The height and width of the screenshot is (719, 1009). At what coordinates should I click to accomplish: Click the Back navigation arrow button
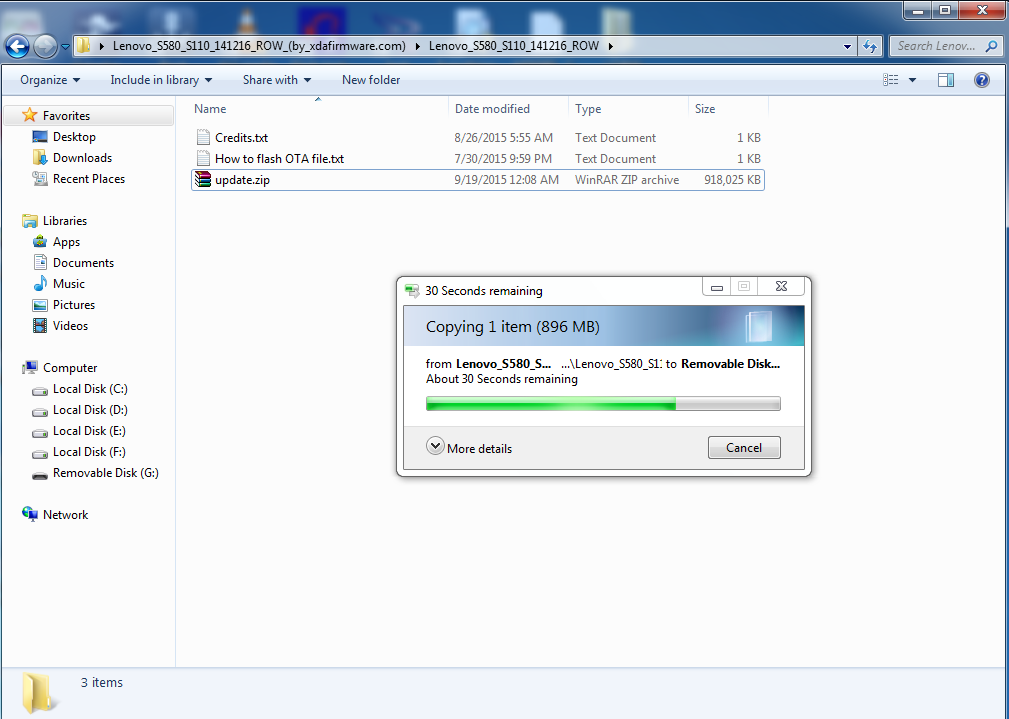point(17,46)
